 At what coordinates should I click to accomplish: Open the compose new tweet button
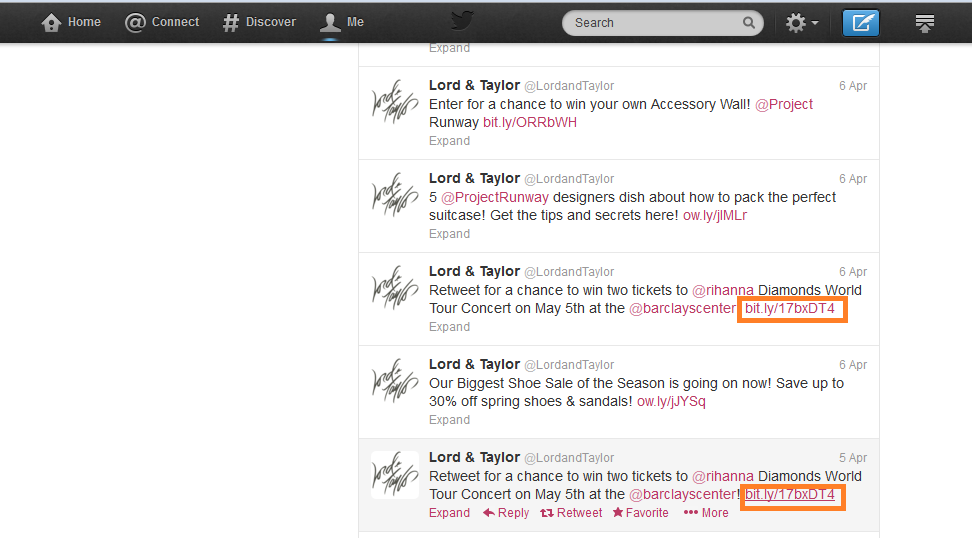click(x=860, y=22)
